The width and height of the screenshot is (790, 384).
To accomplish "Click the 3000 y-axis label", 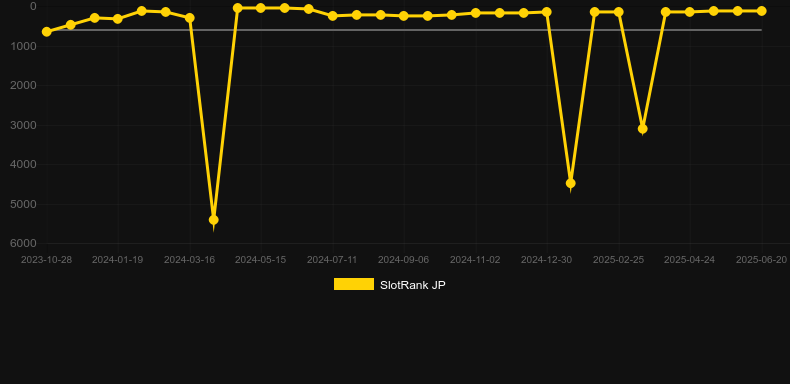I will click(24, 125).
